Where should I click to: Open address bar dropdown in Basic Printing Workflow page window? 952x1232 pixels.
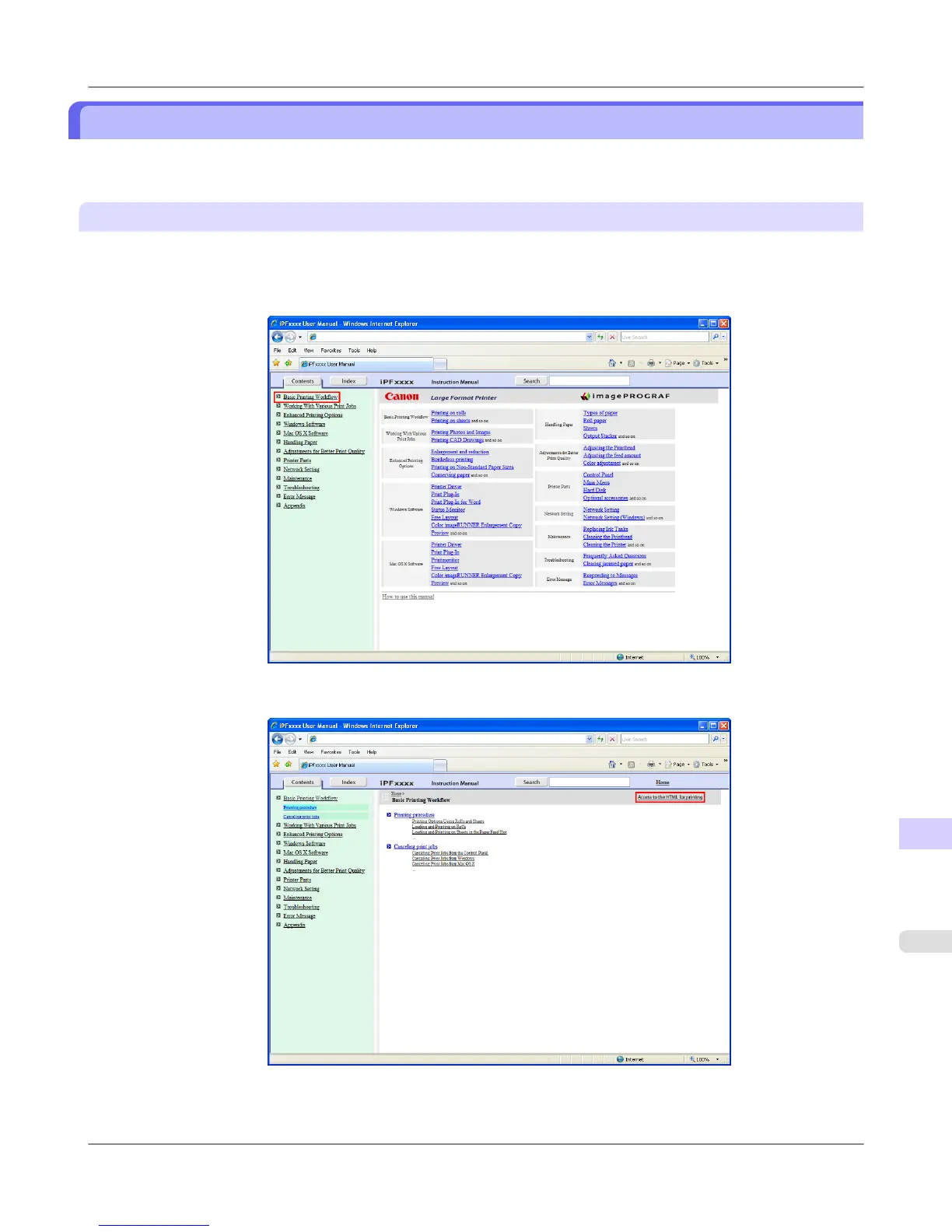(x=590, y=739)
